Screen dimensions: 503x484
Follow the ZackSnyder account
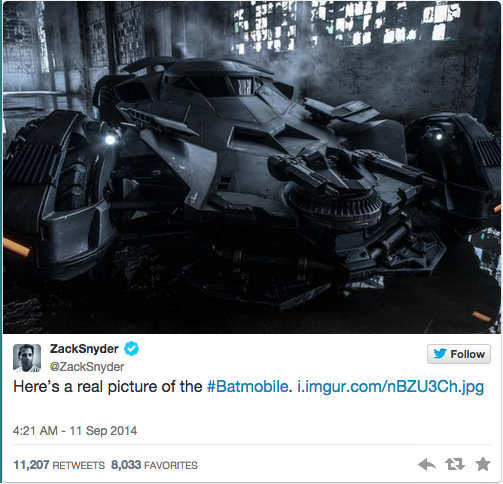click(x=459, y=354)
